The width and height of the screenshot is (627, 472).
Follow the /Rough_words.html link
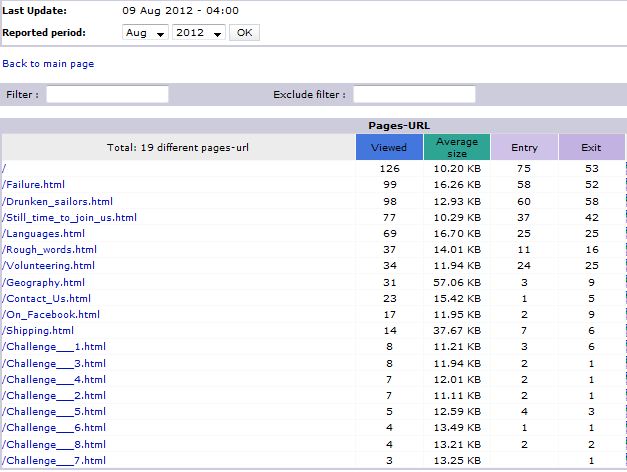[50, 249]
